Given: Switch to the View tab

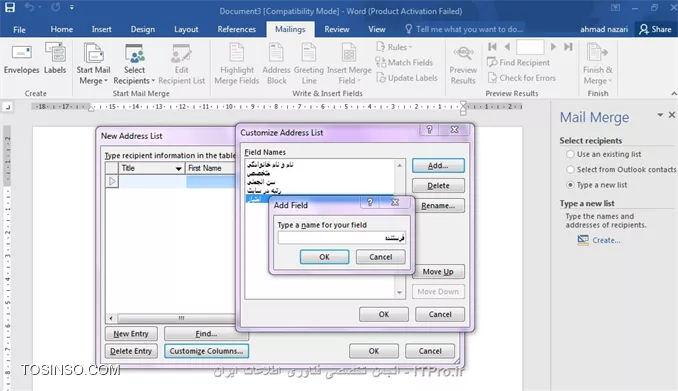Looking at the screenshot, I should point(377,29).
